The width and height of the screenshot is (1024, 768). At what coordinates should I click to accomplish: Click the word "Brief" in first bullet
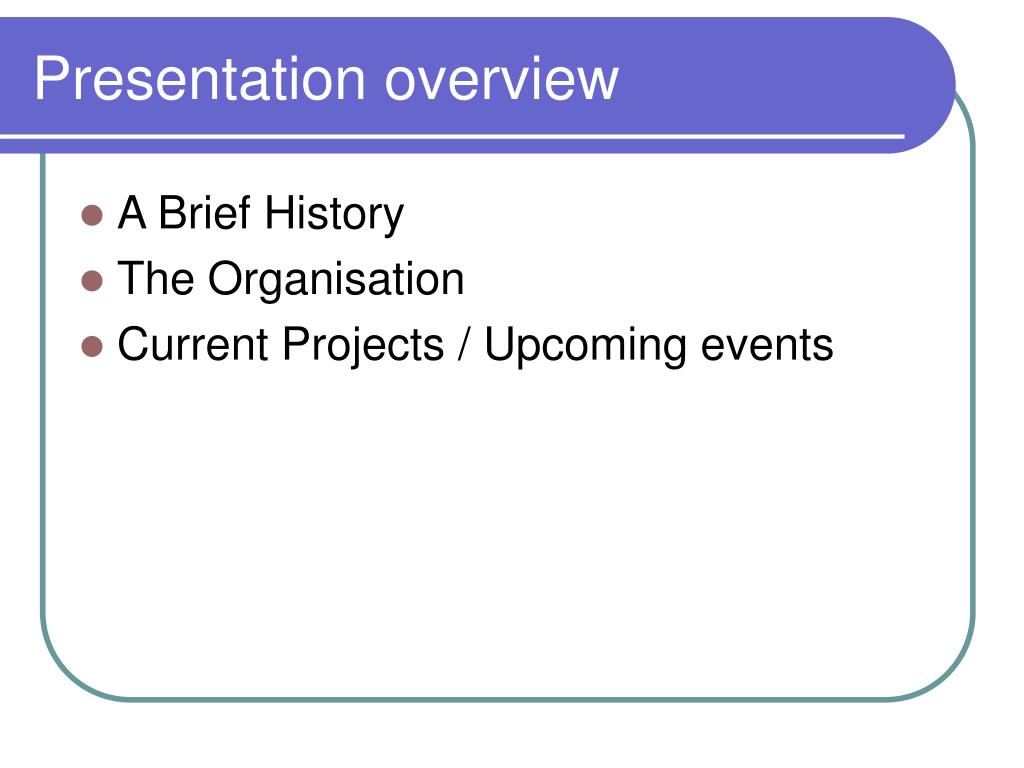point(204,212)
